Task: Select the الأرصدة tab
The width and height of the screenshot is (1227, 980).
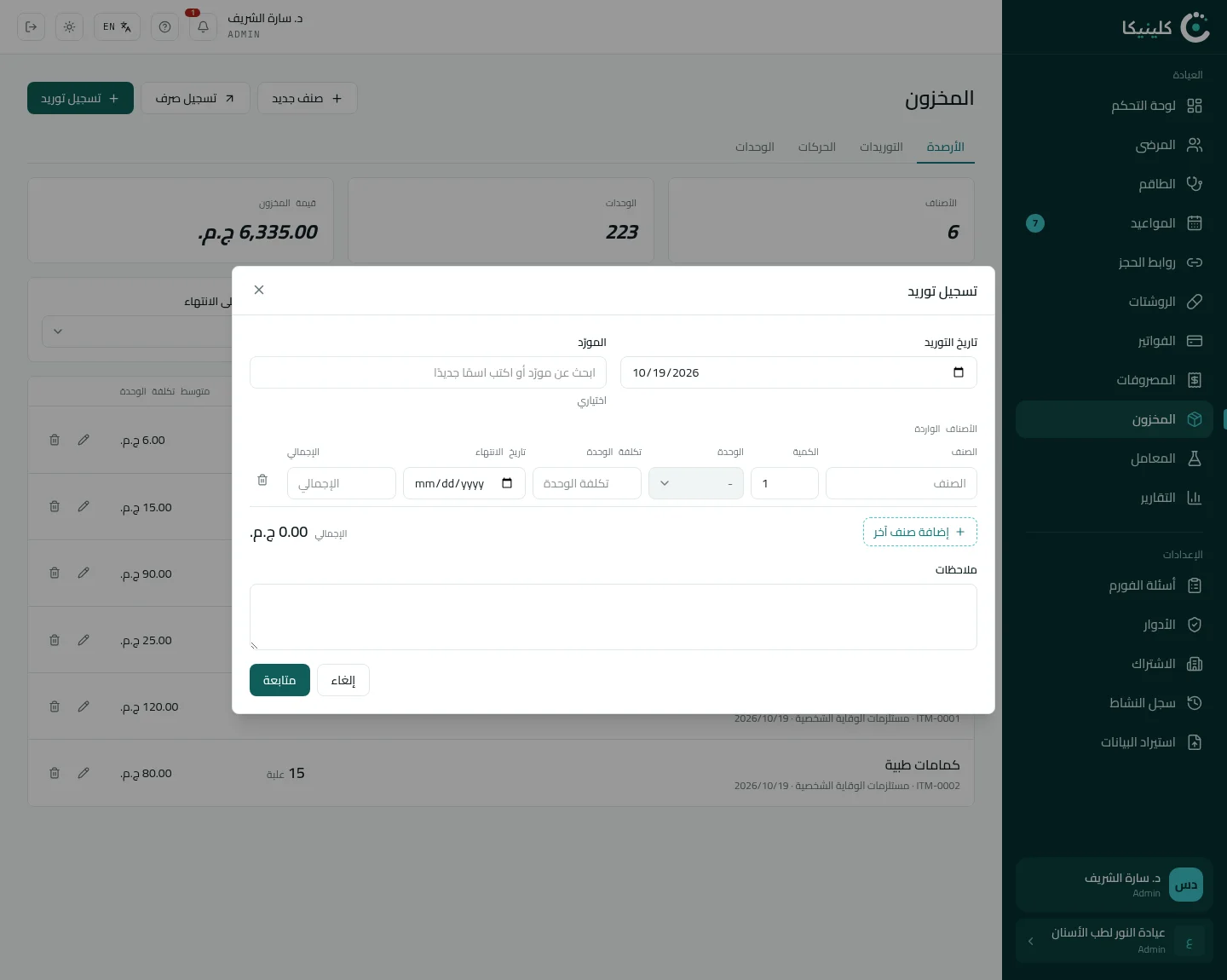Action: tap(946, 147)
